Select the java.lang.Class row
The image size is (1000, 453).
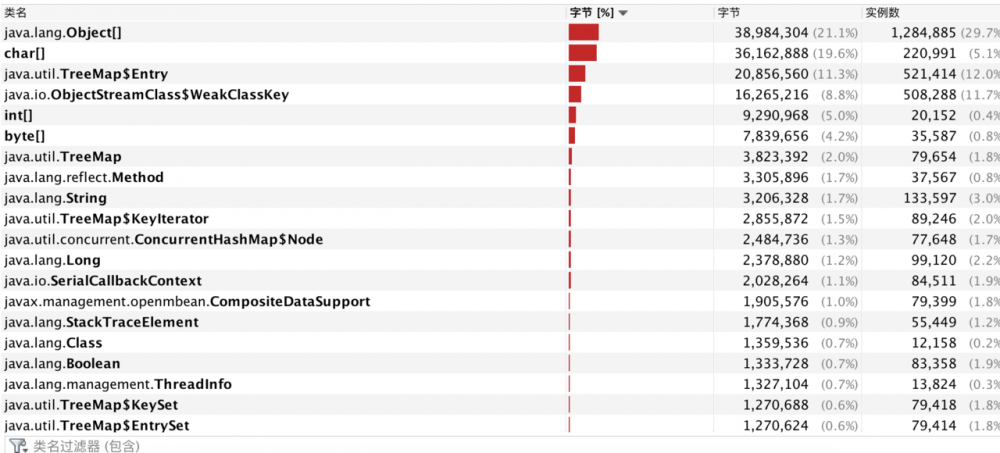pyautogui.click(x=500, y=343)
